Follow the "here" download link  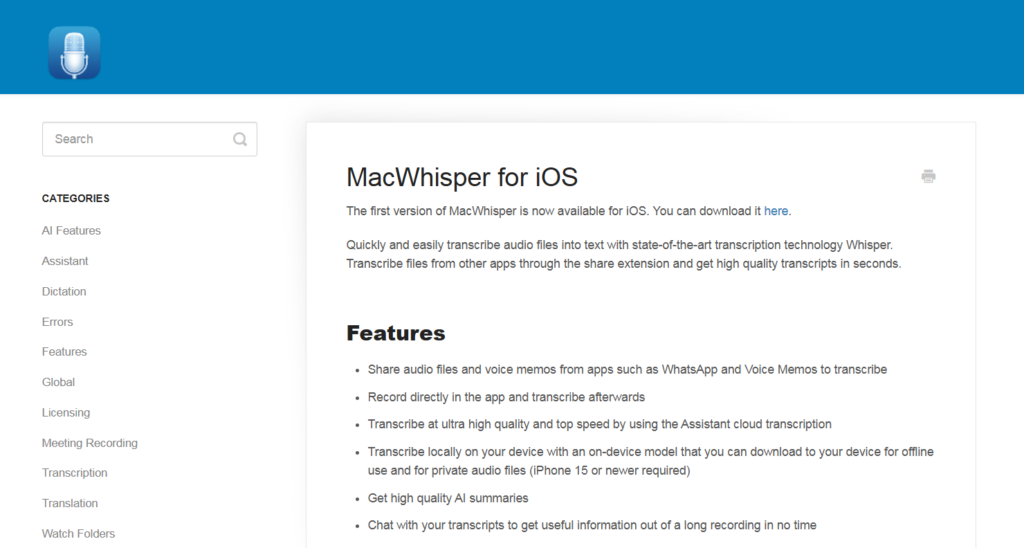[x=776, y=211]
